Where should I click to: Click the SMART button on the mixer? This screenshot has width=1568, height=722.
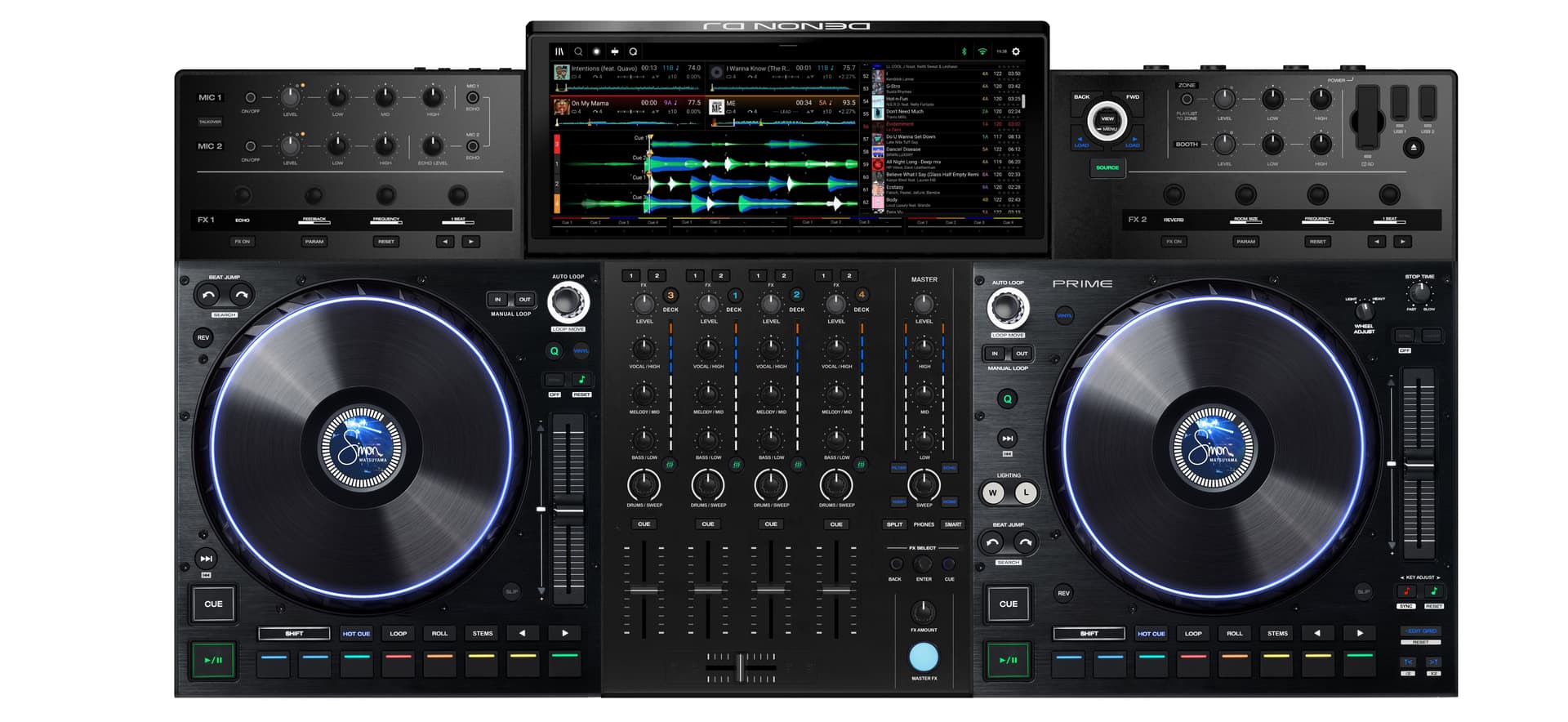(x=953, y=524)
